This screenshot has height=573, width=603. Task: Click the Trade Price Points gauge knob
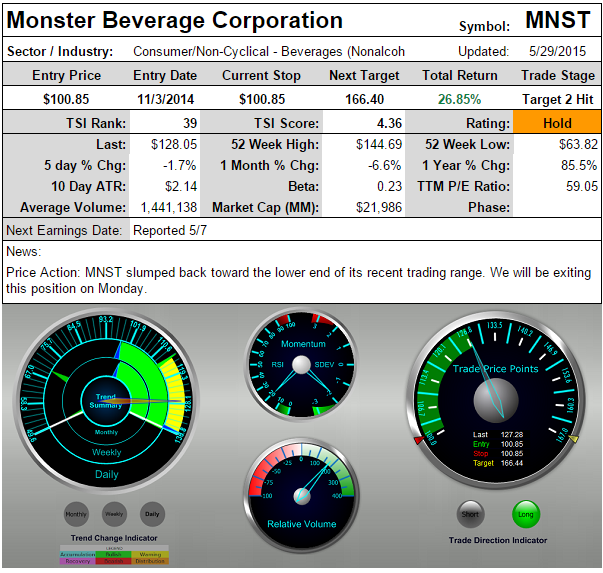coord(495,400)
